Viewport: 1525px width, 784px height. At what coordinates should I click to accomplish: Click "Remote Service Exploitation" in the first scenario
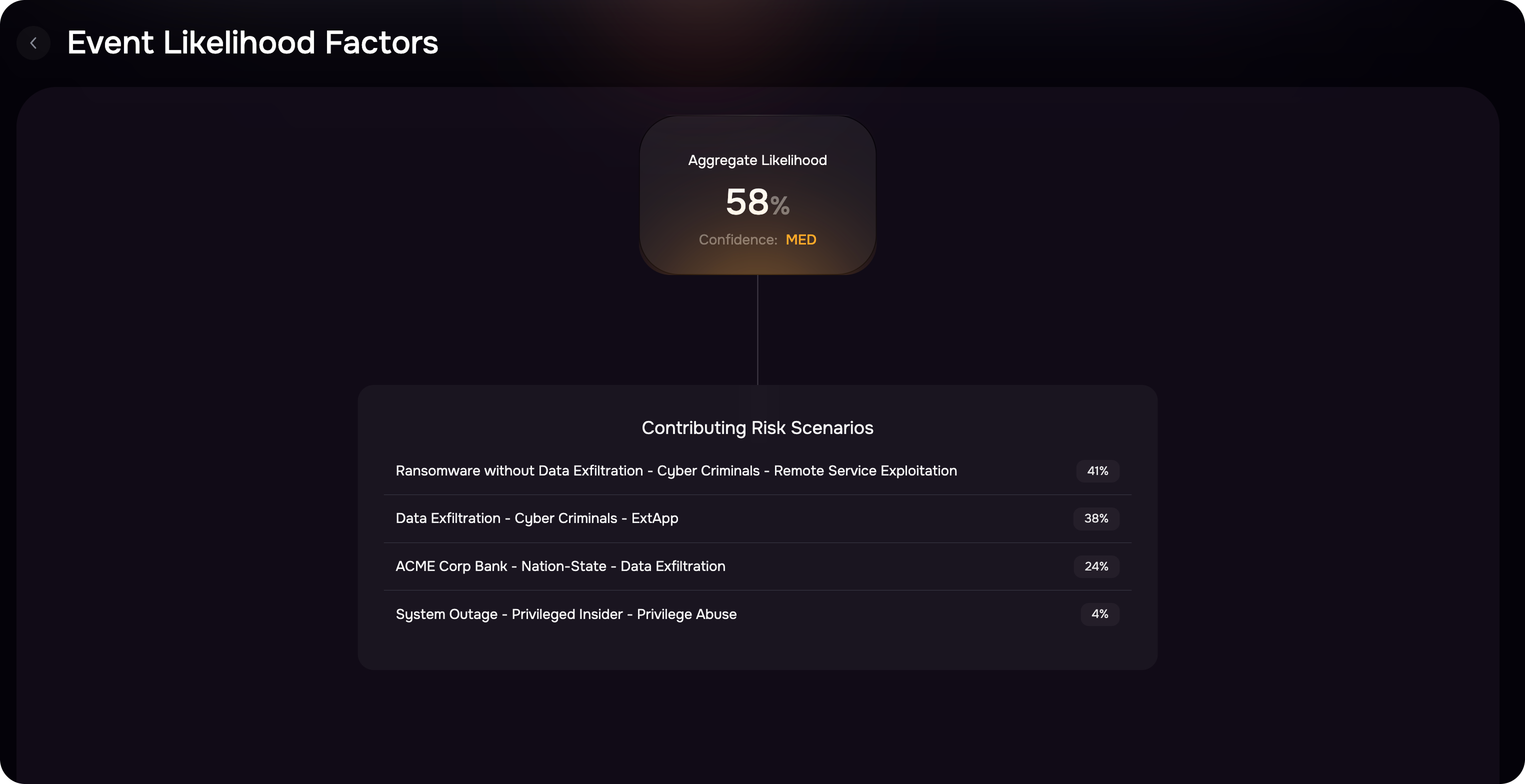coord(865,471)
